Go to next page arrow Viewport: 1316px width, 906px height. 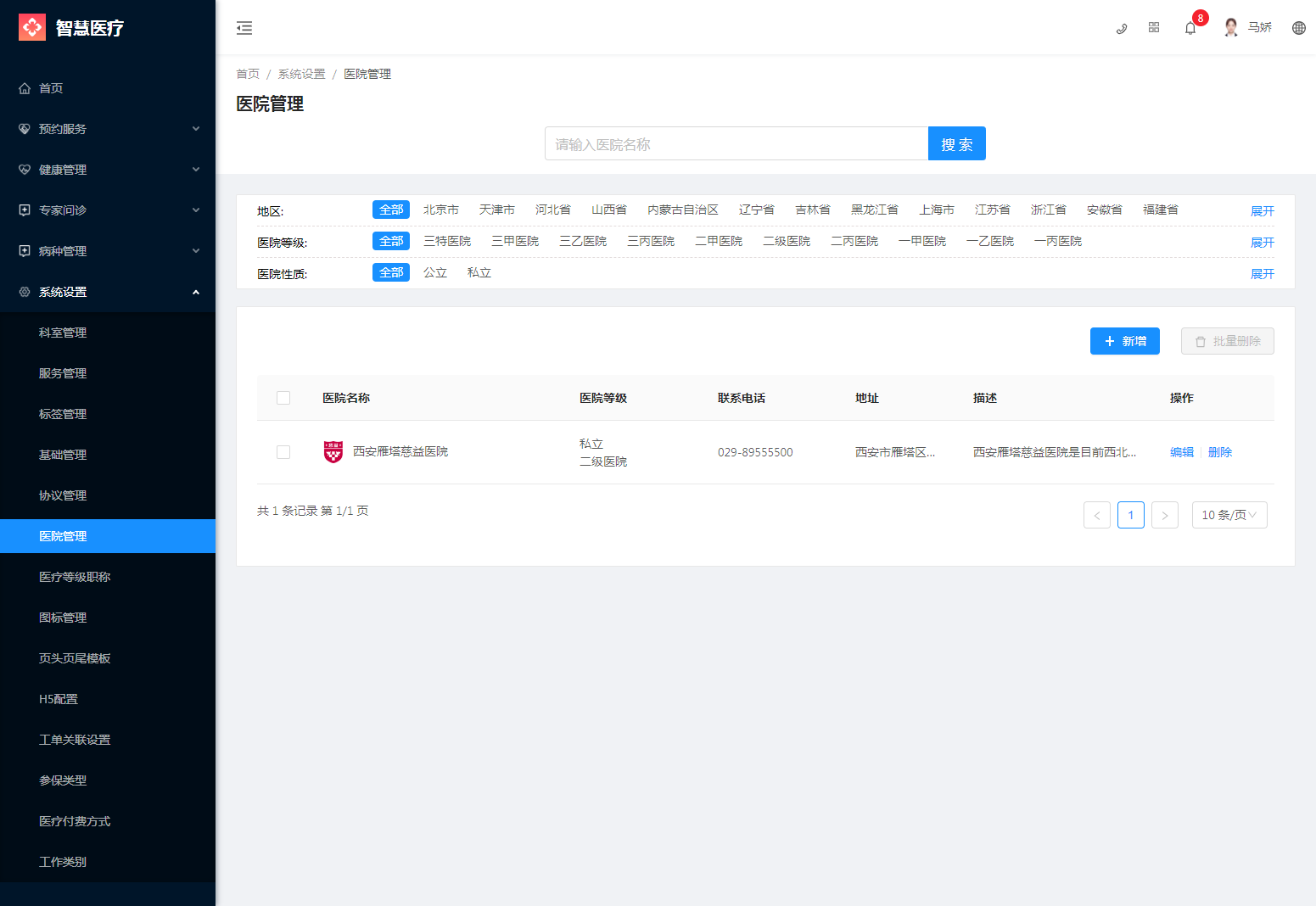tap(1165, 515)
